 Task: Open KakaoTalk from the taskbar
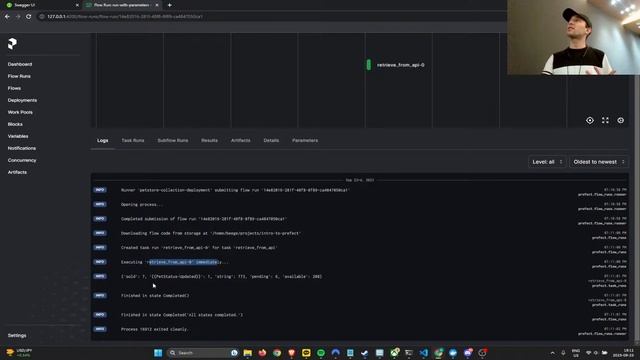pos(306,353)
